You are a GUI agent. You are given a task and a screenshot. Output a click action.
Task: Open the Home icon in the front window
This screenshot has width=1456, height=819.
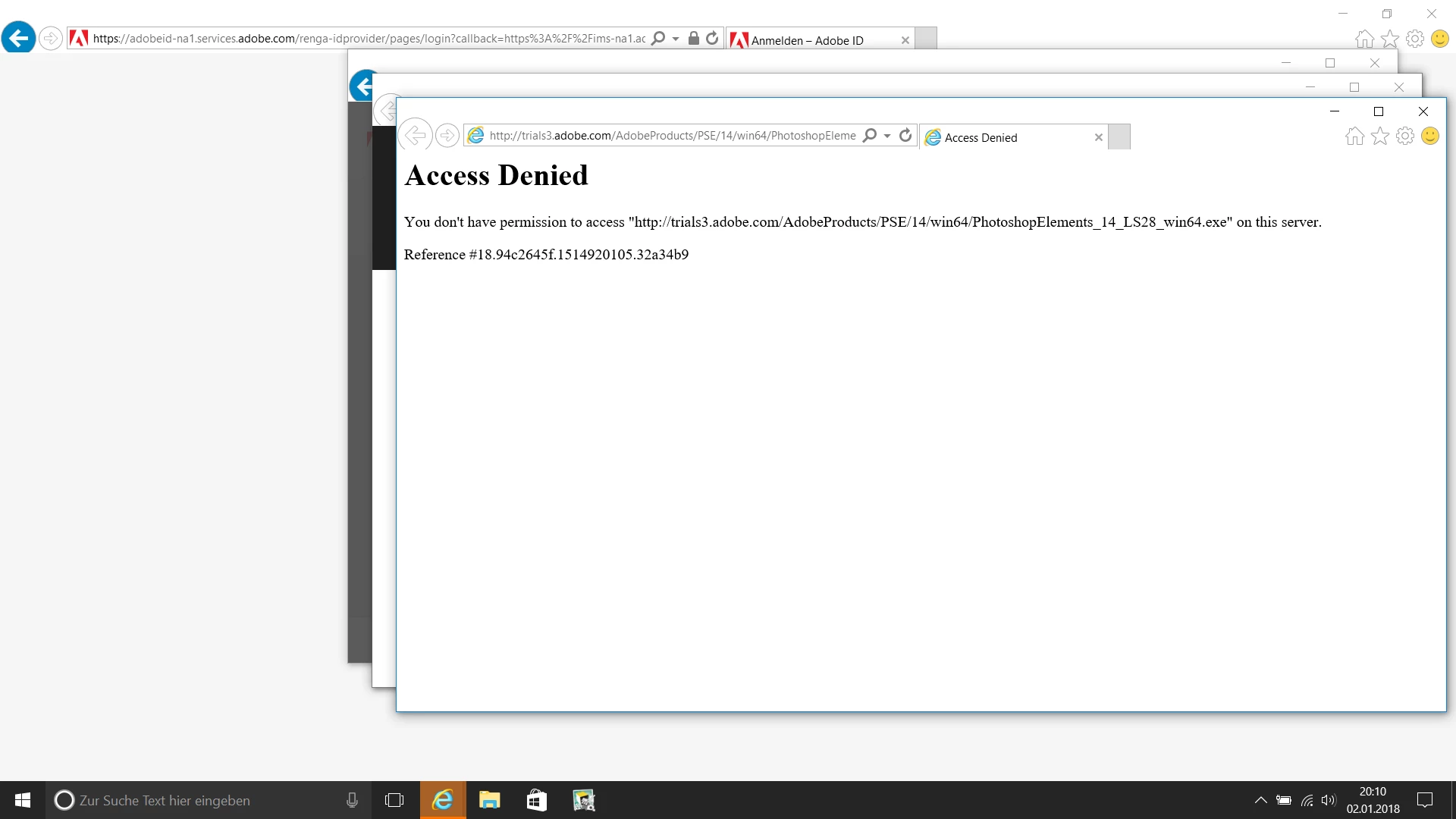(x=1354, y=136)
